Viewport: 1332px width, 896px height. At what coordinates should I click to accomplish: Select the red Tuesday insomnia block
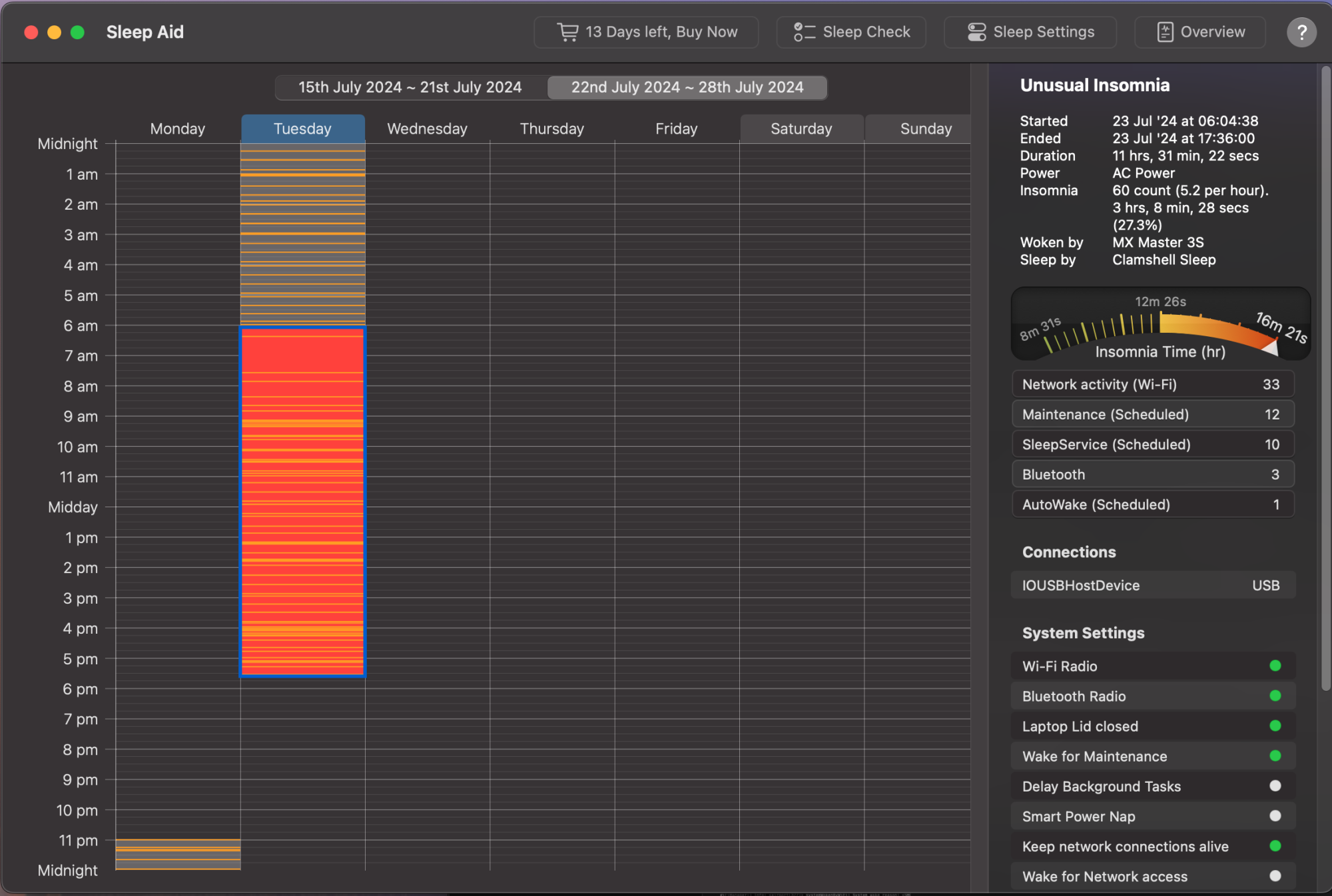click(302, 501)
